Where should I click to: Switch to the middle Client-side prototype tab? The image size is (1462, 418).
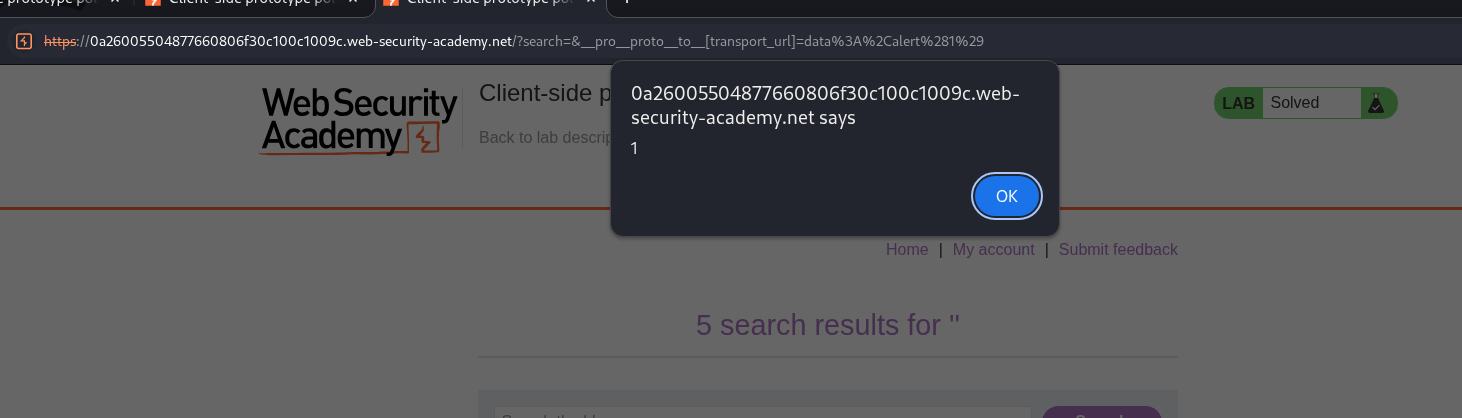[x=250, y=2]
